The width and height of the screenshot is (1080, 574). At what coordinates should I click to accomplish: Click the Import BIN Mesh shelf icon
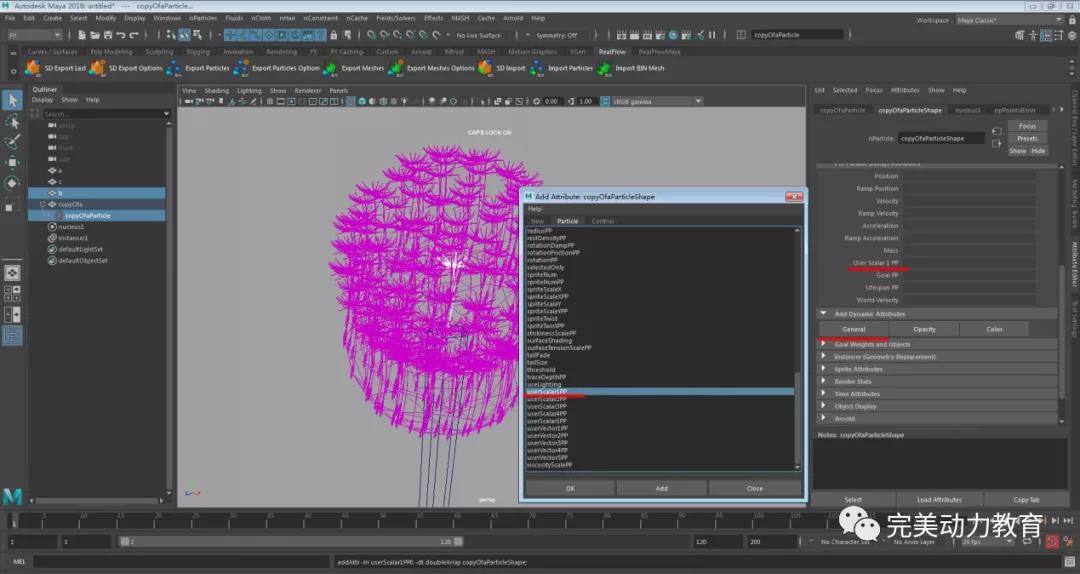point(604,68)
